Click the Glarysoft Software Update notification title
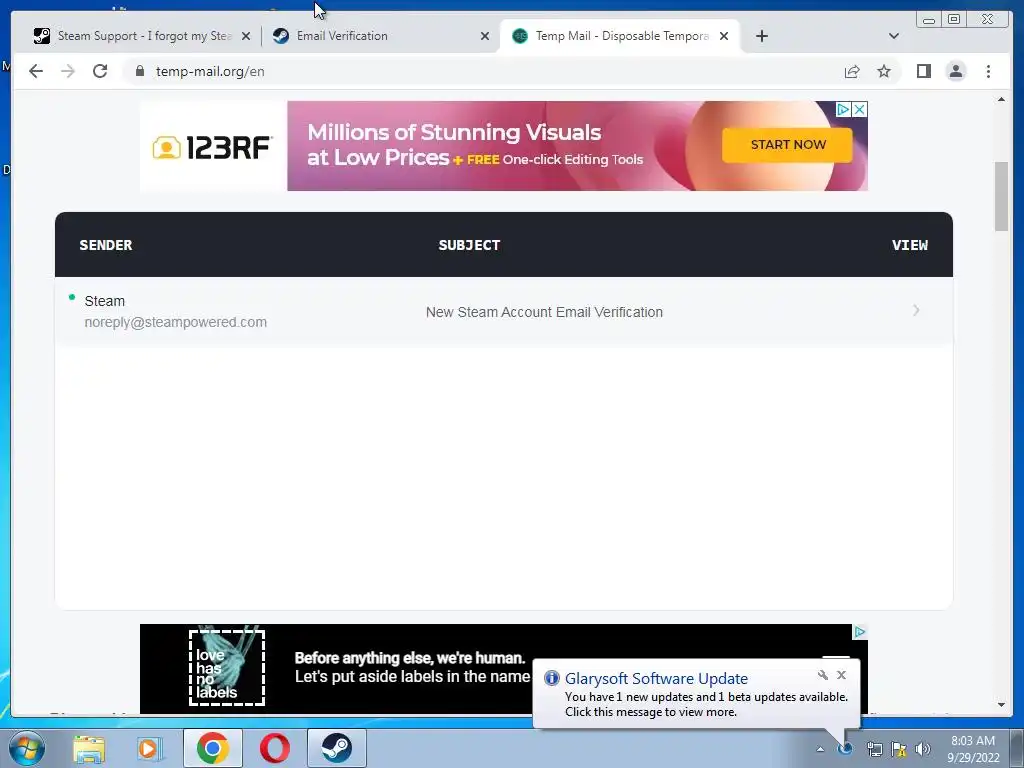 coord(656,679)
